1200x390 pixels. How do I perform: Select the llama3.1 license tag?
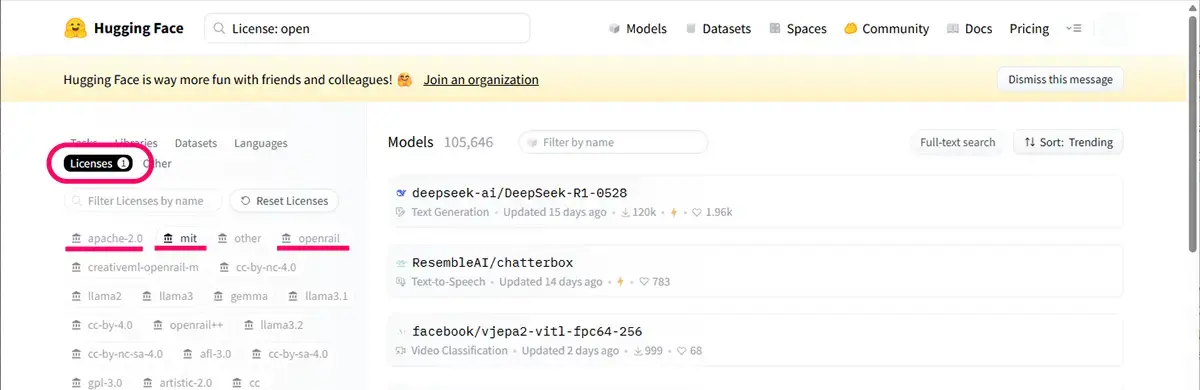(317, 296)
